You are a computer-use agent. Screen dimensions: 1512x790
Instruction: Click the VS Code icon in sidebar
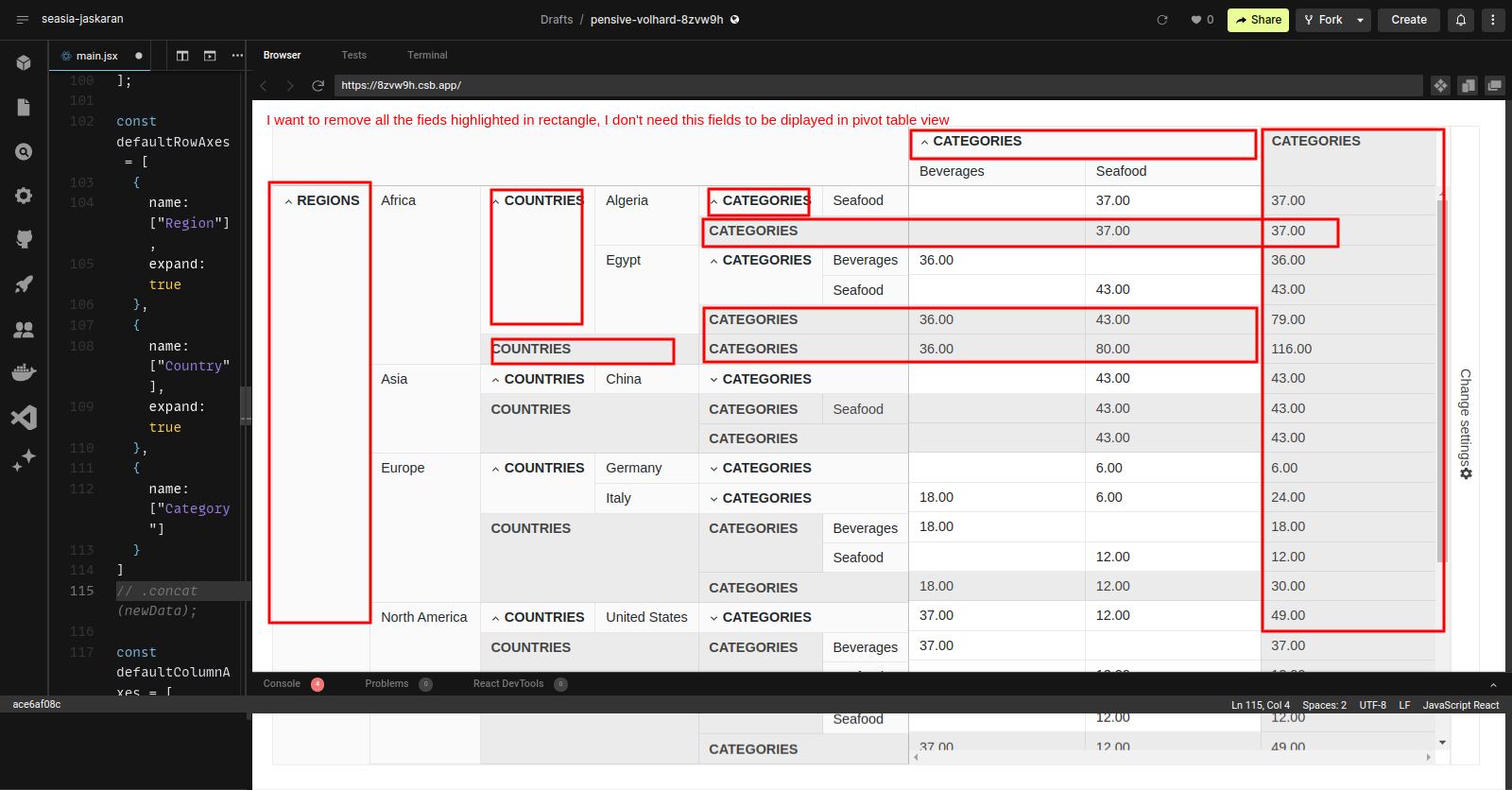(x=24, y=417)
